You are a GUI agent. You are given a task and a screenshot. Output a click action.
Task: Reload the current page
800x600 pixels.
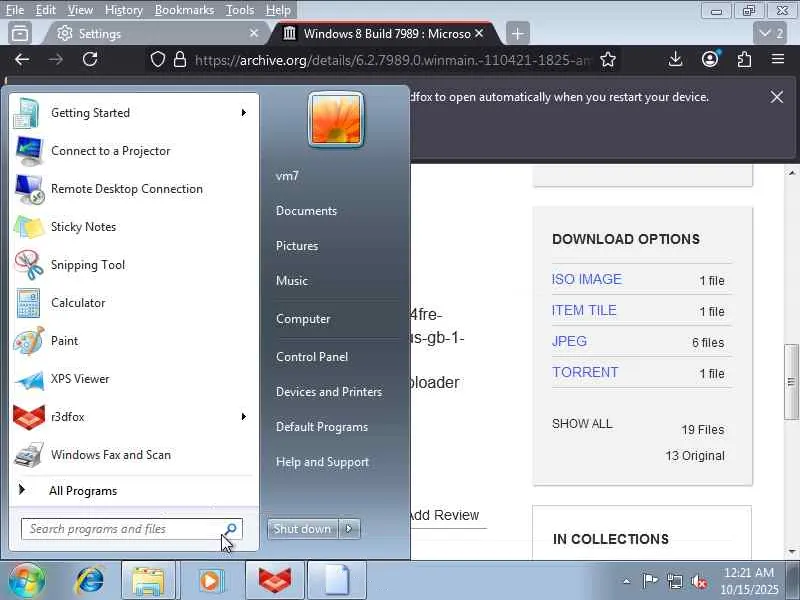click(90, 60)
